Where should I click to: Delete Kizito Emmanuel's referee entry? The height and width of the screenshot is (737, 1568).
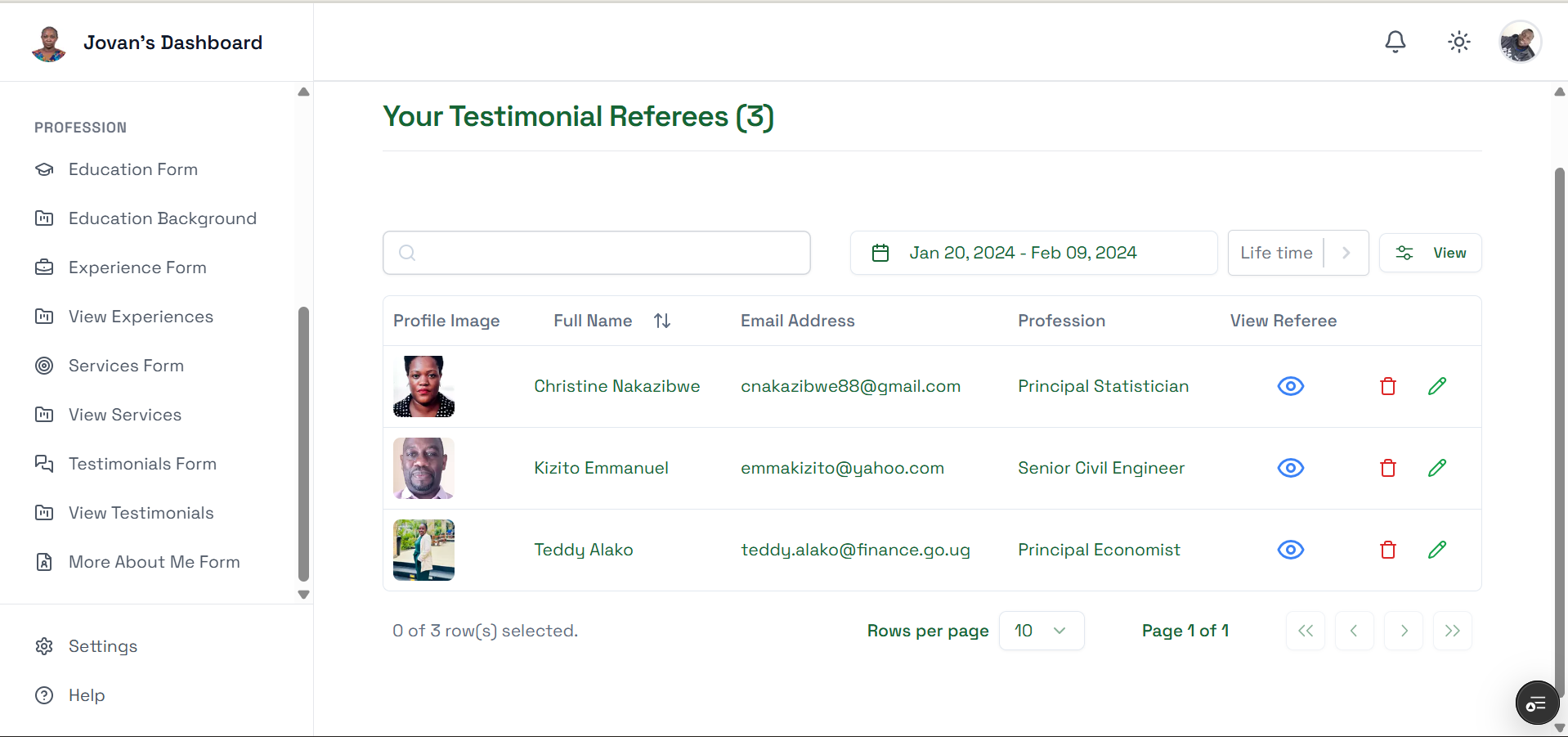click(1387, 468)
